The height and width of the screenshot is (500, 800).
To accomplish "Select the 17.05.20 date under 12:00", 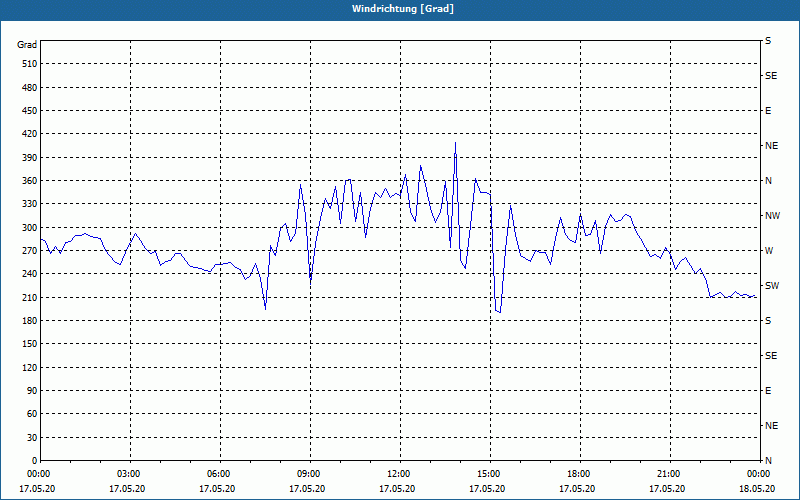I will (x=397, y=489).
